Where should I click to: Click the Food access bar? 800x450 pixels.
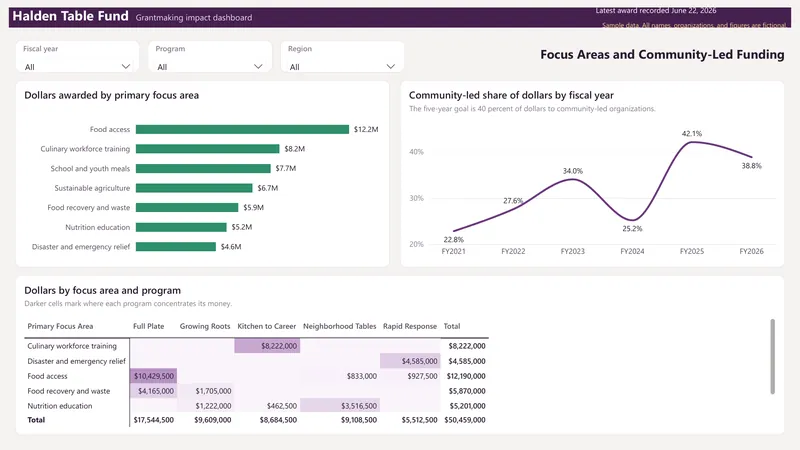[242, 130]
